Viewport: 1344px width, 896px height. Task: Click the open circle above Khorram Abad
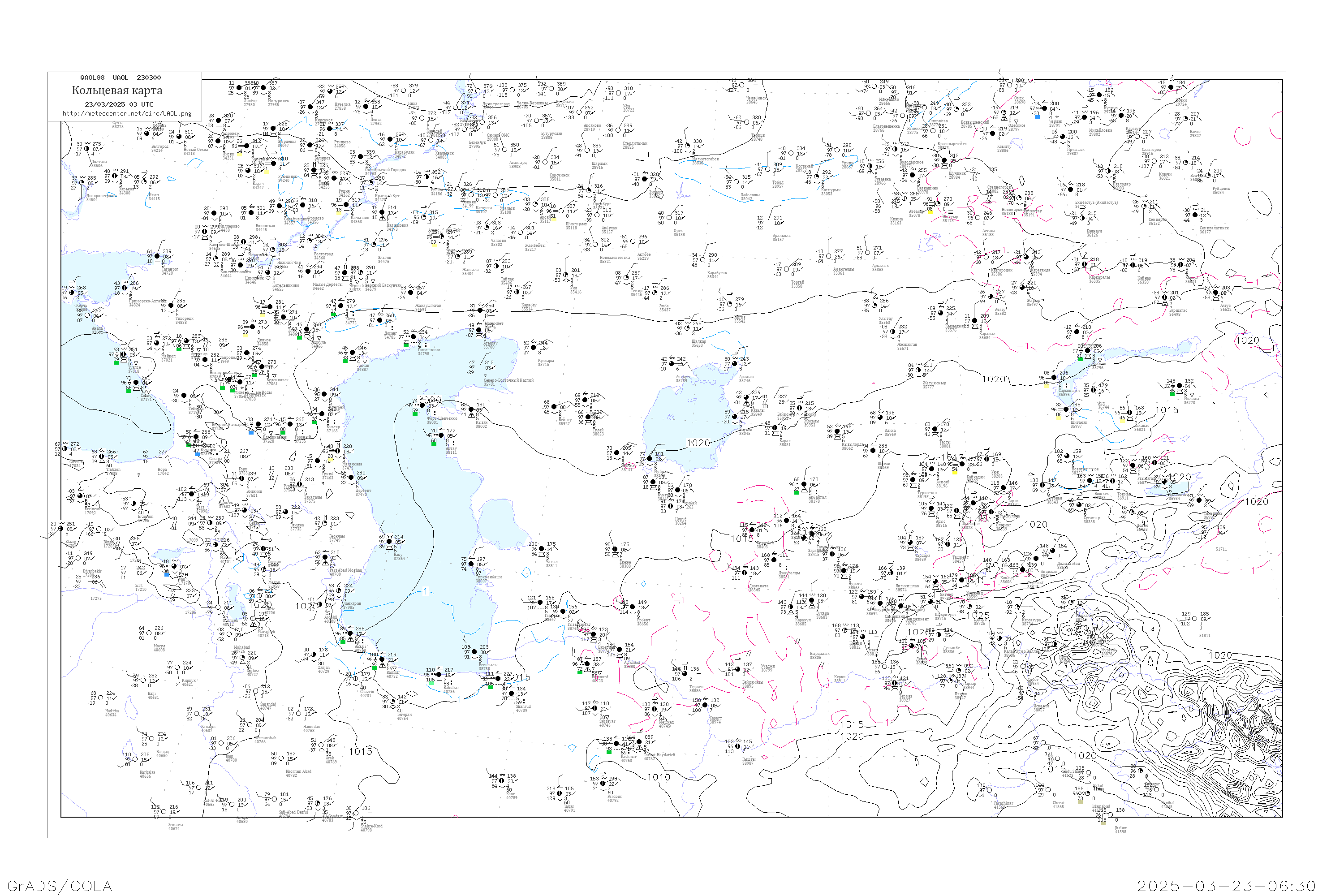click(282, 759)
